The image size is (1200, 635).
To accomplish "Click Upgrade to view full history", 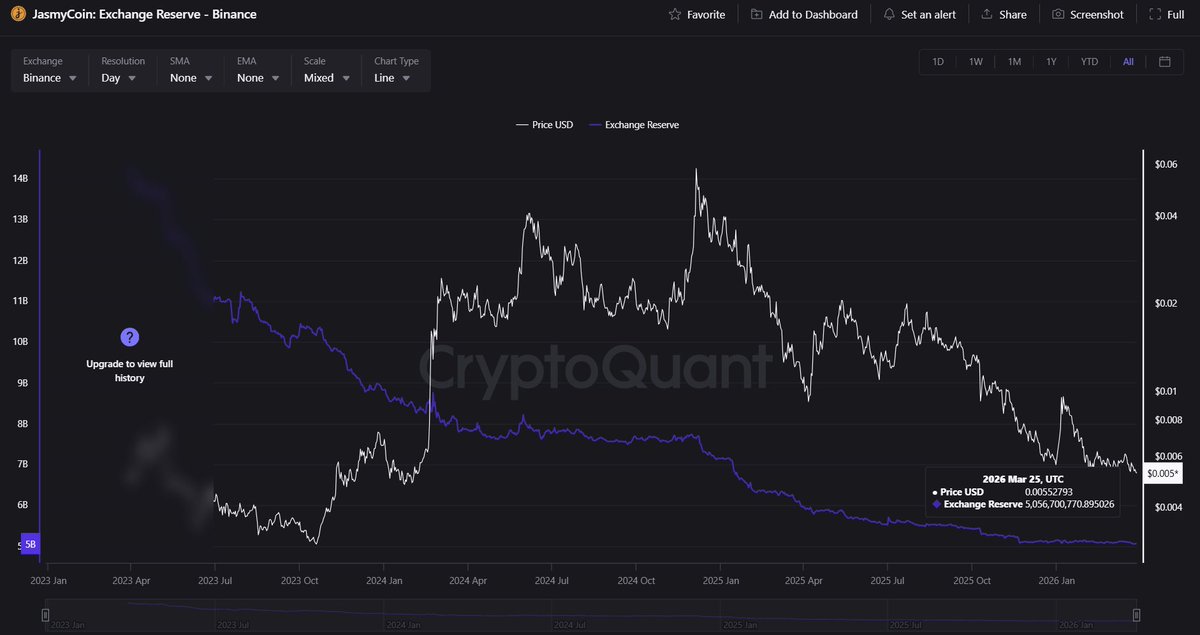I will (129, 371).
